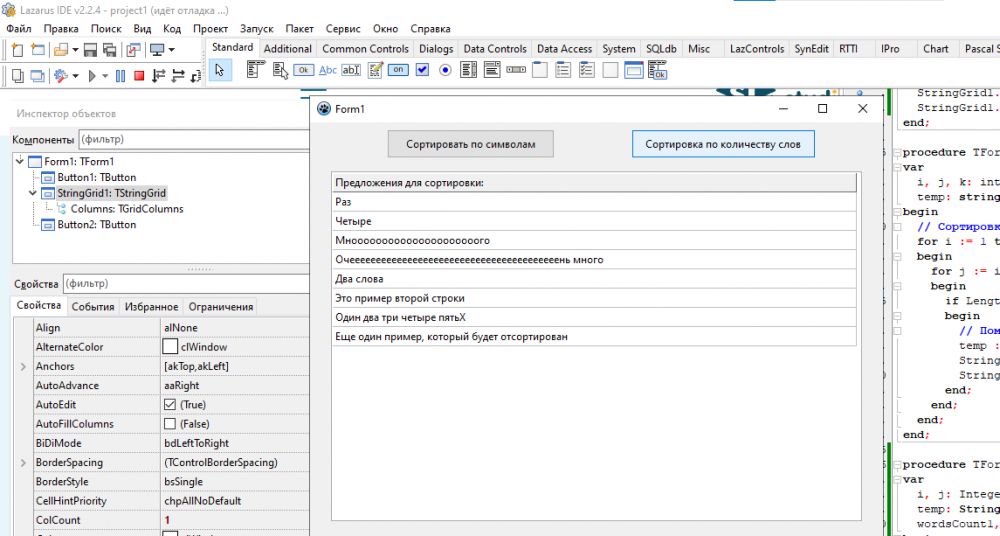Collapse the StringGrid1 tree node
The image size is (1000, 536).
(33, 193)
